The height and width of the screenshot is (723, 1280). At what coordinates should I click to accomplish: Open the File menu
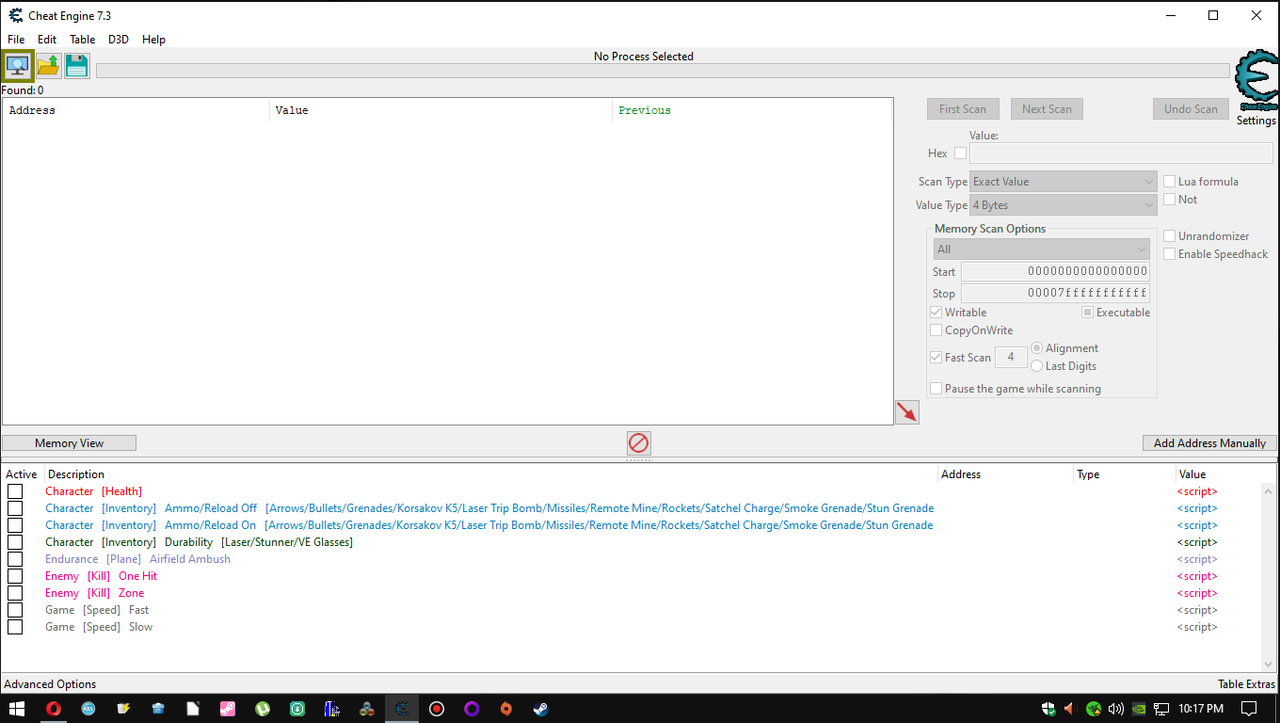(x=16, y=40)
